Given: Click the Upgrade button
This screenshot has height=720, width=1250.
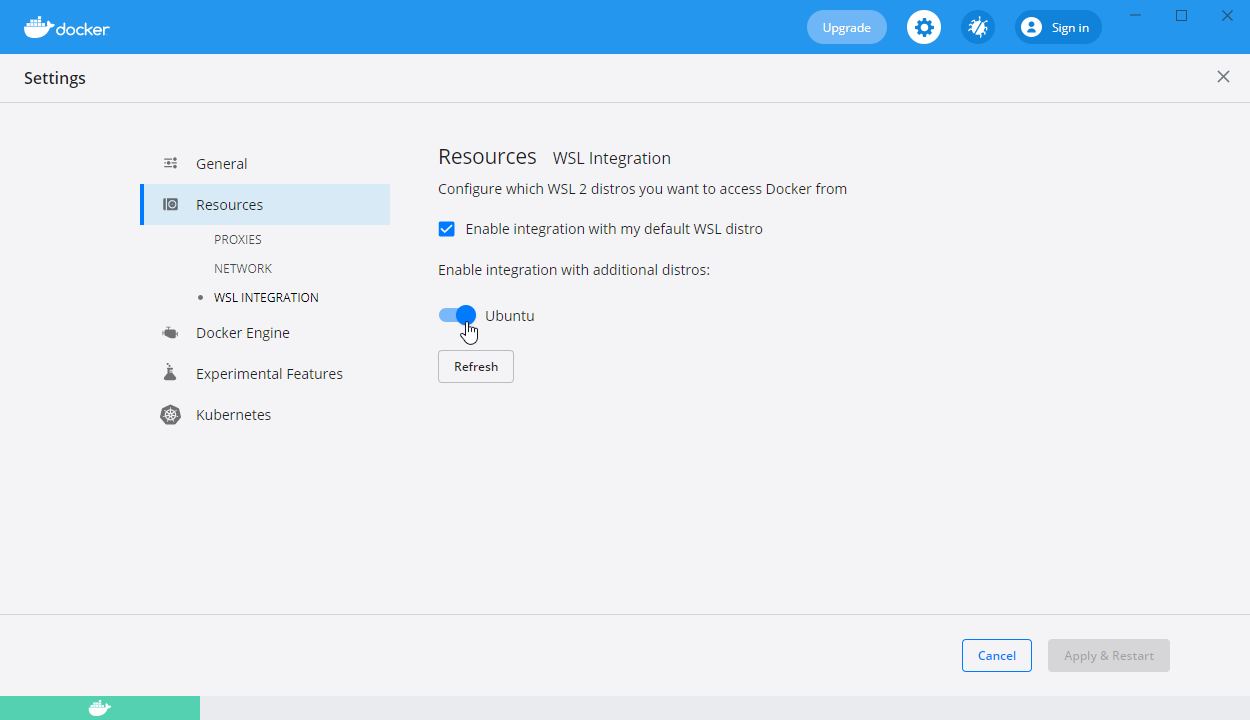Looking at the screenshot, I should coord(846,27).
